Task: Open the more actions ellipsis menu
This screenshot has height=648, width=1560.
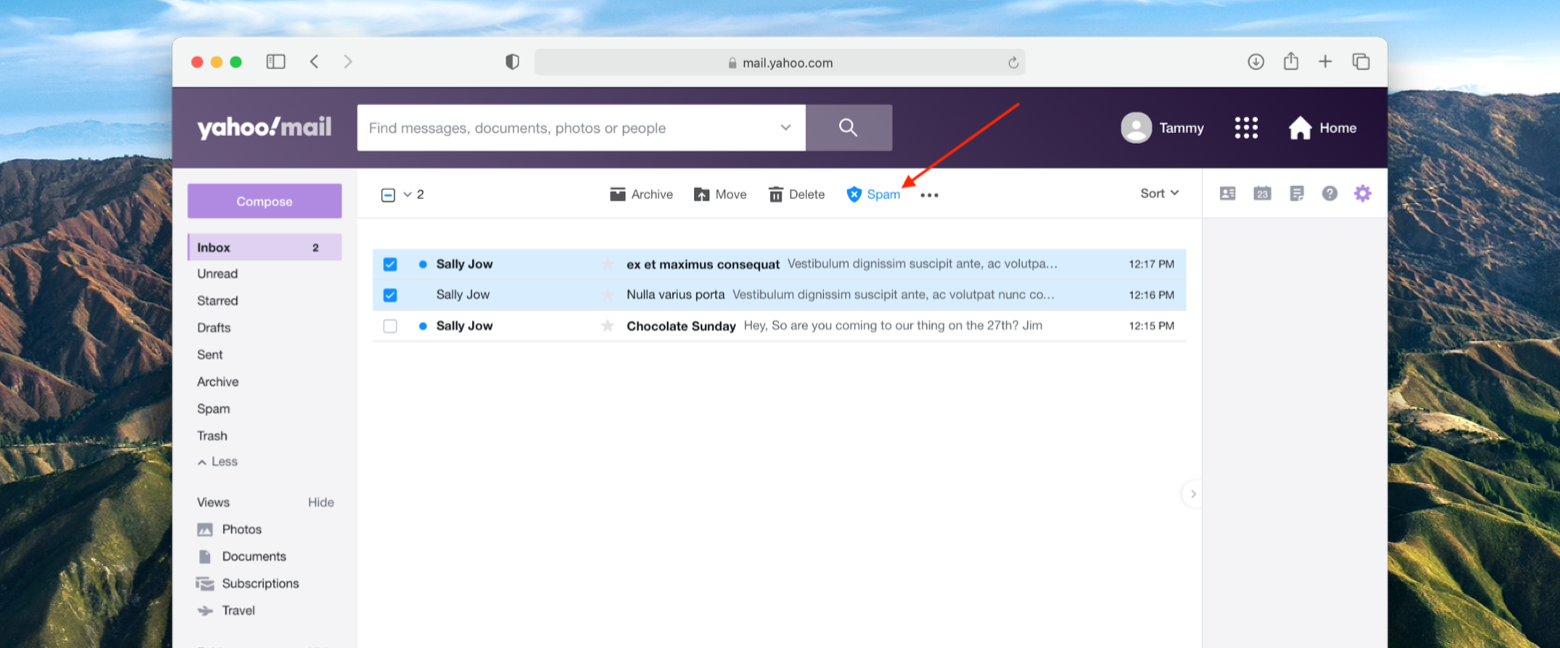Action: [x=929, y=195]
